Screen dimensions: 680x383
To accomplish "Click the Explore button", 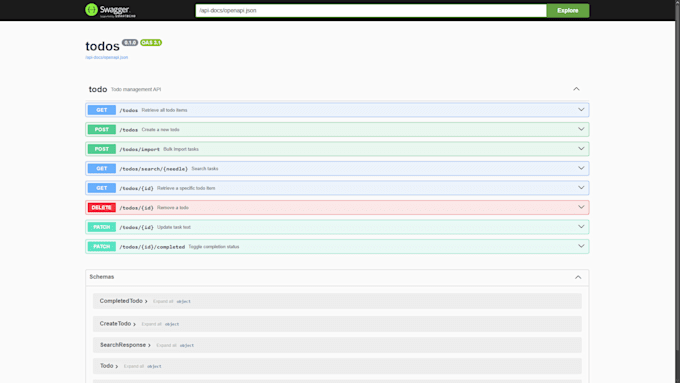I will (x=567, y=10).
